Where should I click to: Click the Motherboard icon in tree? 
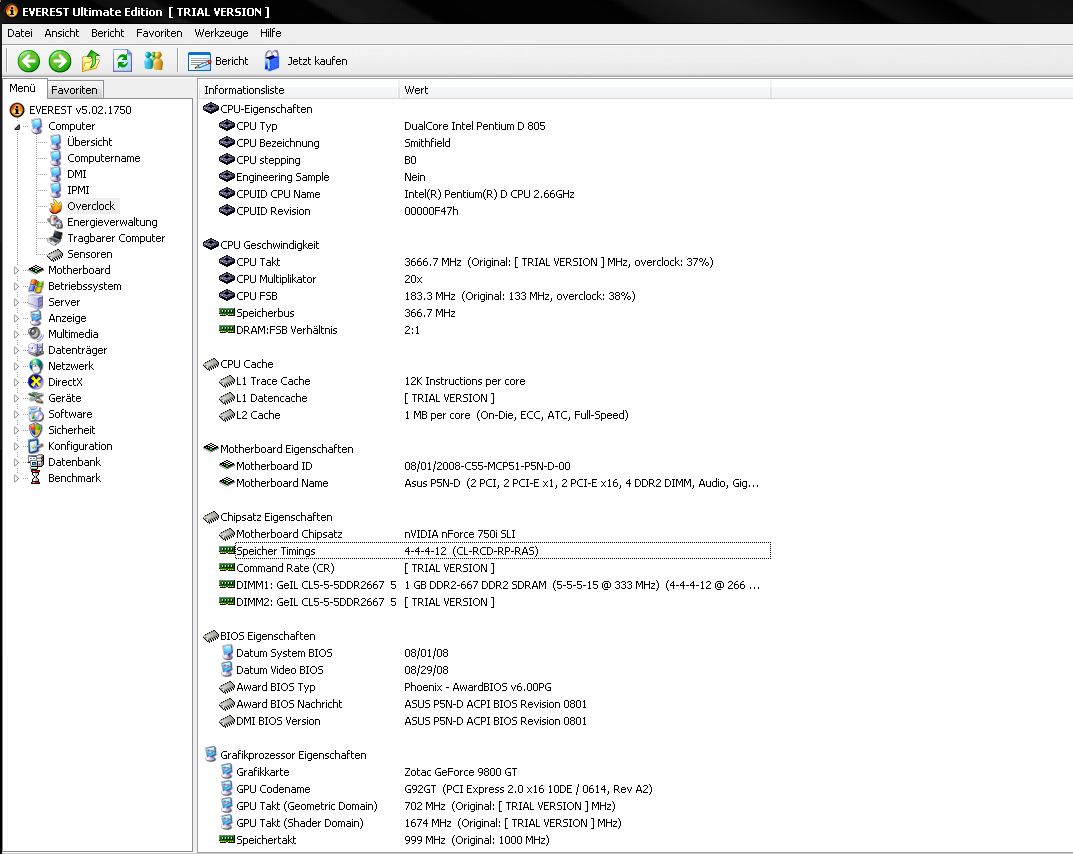[36, 270]
